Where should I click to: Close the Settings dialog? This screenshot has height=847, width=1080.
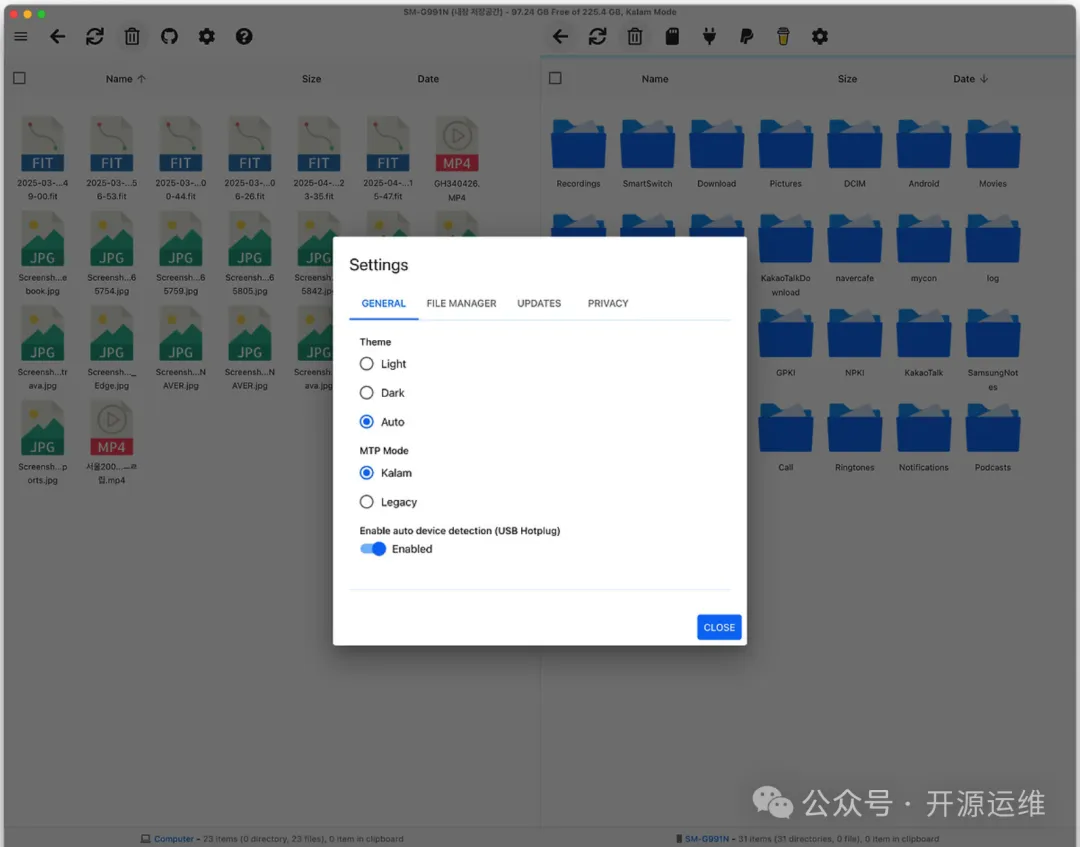click(719, 627)
